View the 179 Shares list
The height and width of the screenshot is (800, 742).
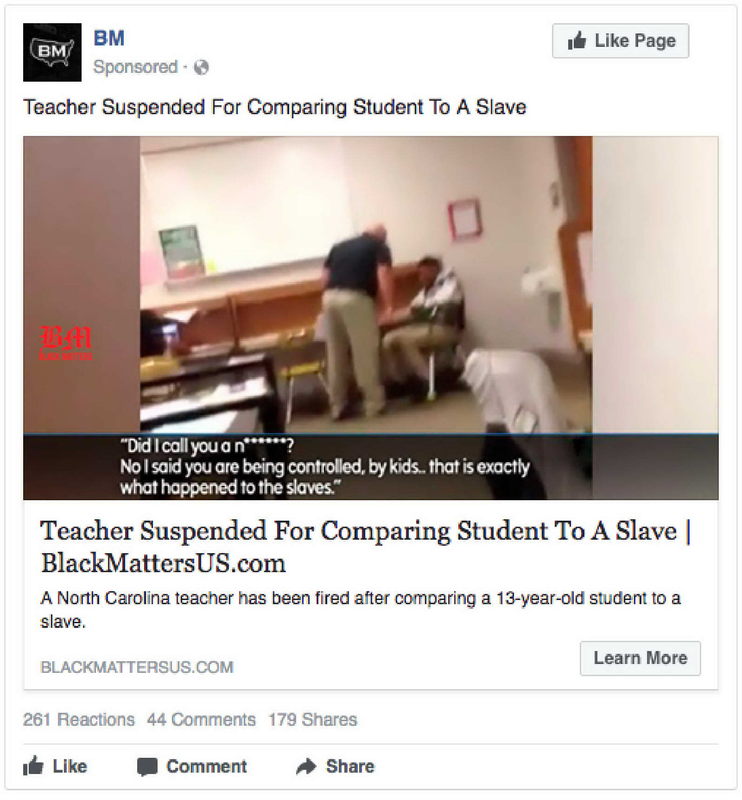click(x=313, y=719)
